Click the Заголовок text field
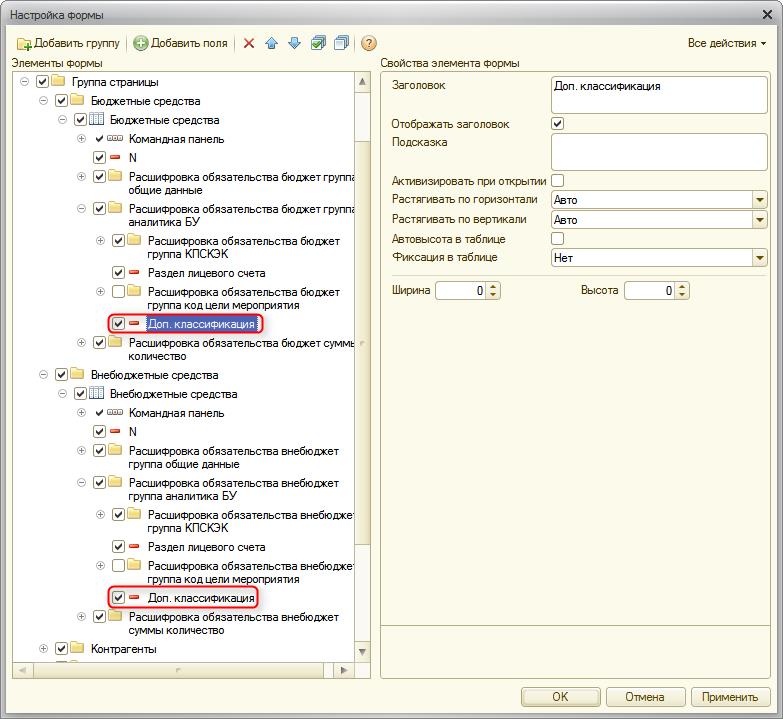Screen dimensions: 783x719 pyautogui.click(x=659, y=95)
